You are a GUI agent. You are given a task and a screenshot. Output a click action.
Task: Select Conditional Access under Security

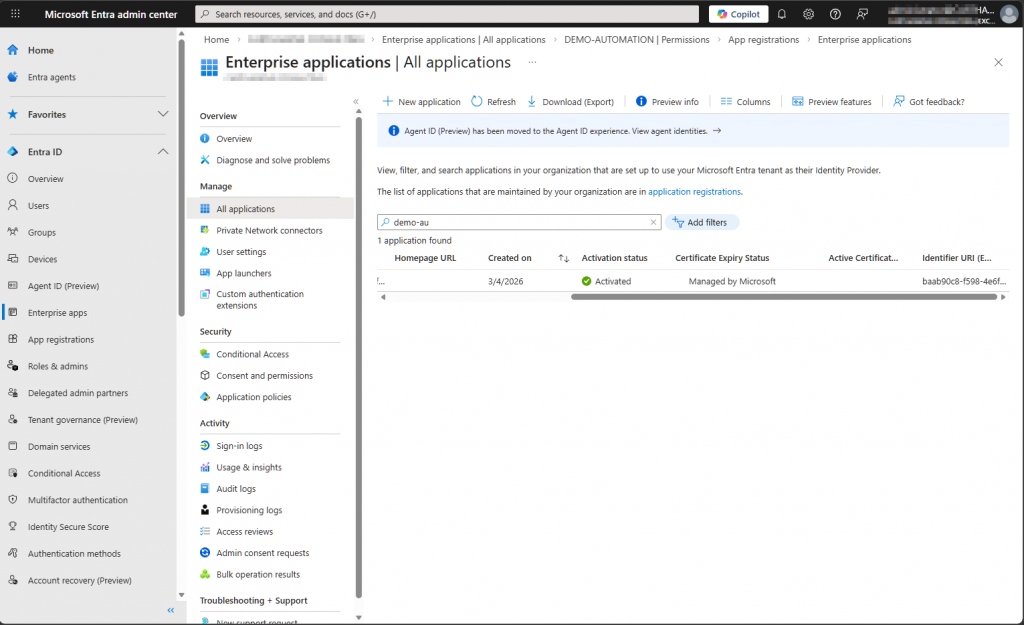[x=252, y=354]
